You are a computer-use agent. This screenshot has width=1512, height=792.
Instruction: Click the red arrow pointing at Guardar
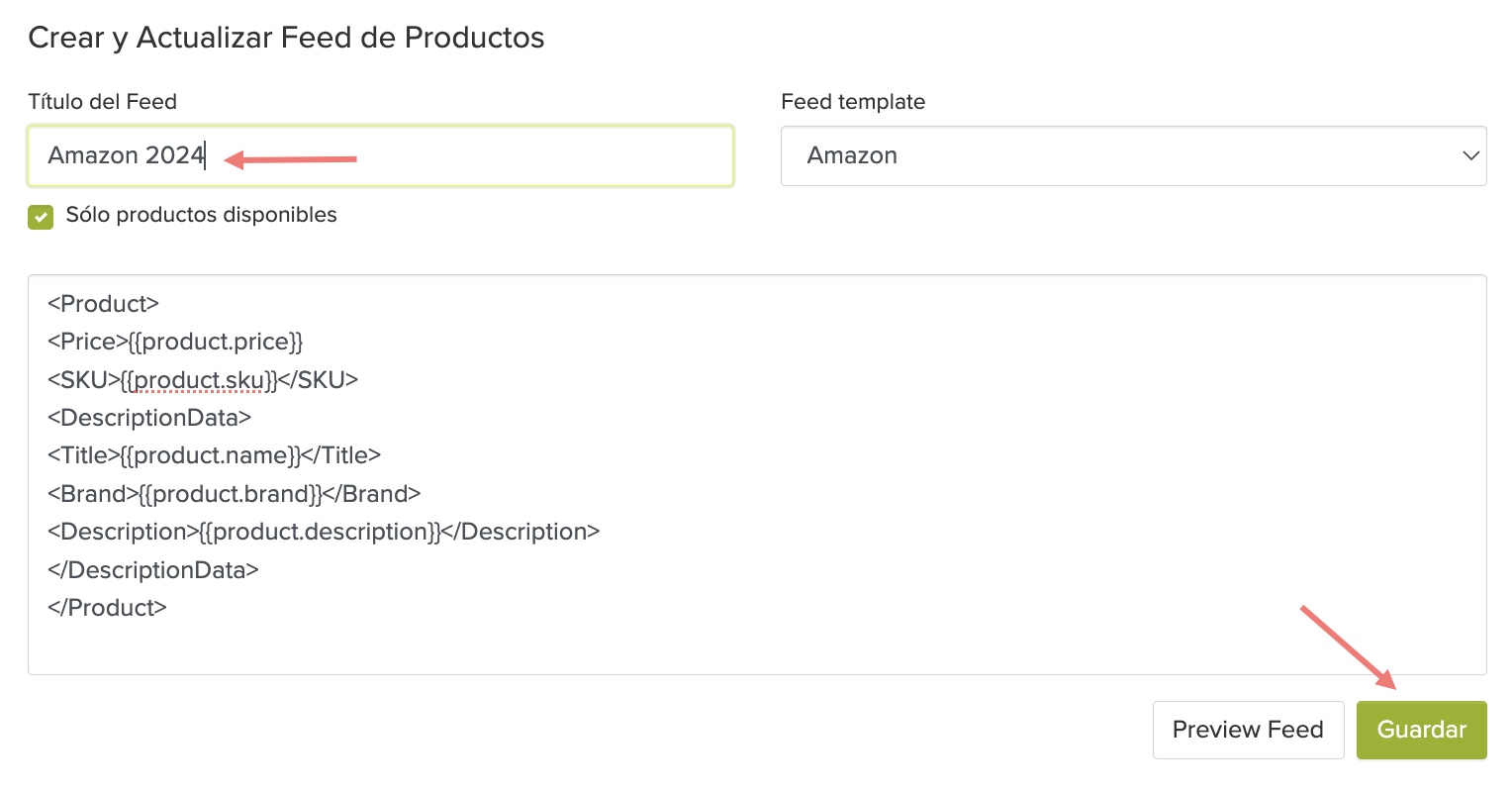(x=1348, y=646)
